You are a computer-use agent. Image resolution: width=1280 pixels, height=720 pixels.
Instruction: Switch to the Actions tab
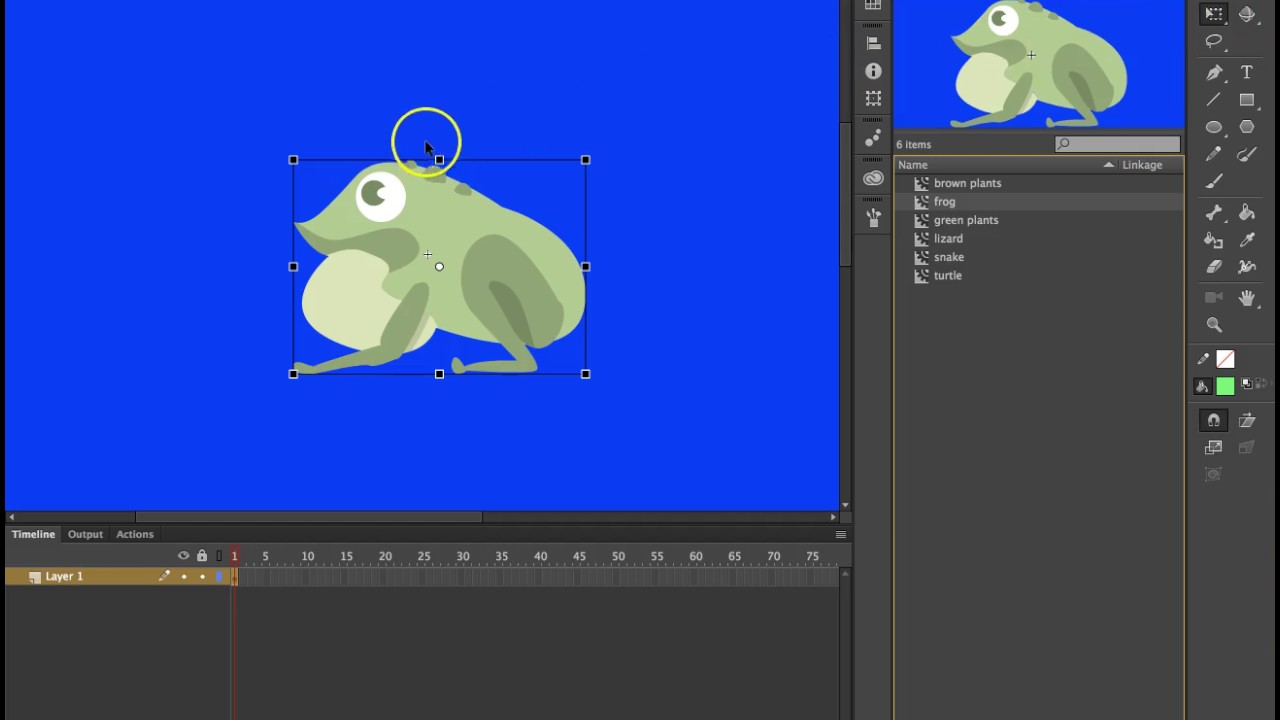tap(135, 534)
